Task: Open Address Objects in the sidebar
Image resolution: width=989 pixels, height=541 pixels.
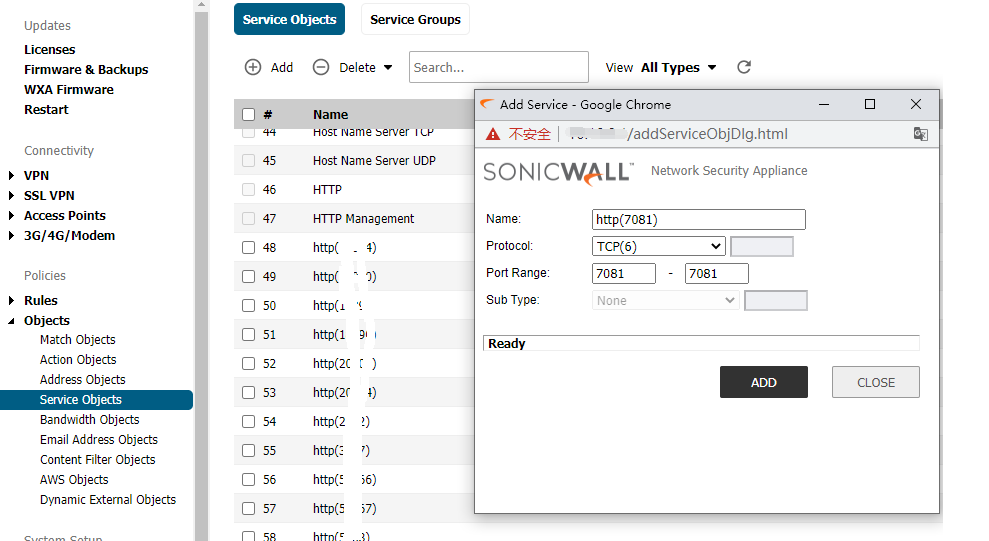Action: coord(83,380)
